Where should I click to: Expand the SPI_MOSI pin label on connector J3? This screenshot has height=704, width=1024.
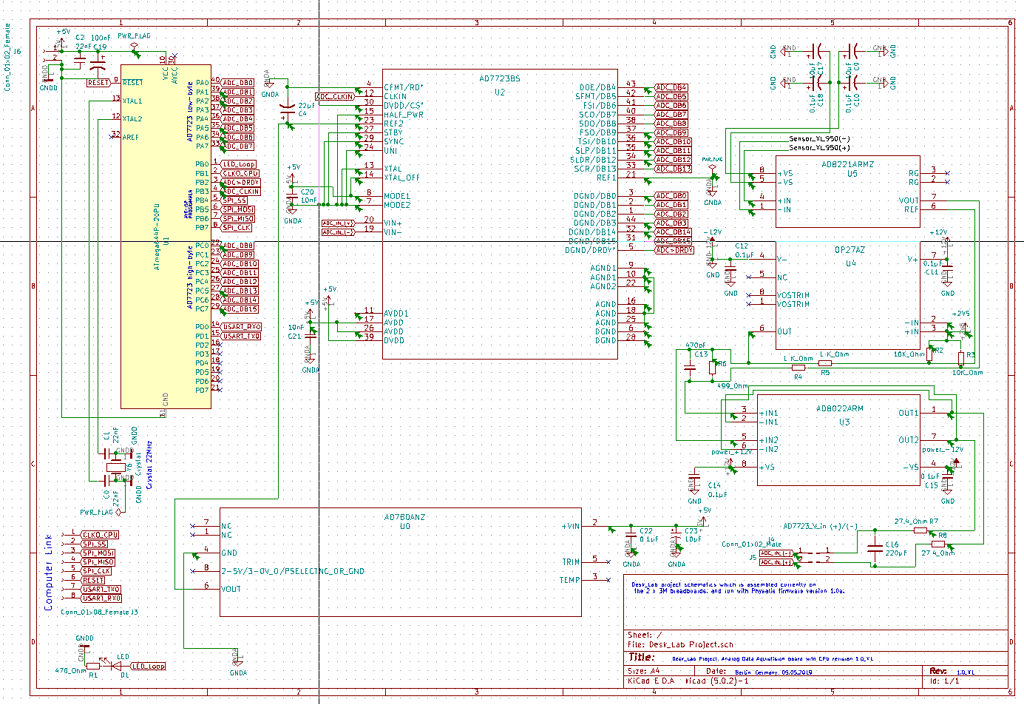(97, 552)
